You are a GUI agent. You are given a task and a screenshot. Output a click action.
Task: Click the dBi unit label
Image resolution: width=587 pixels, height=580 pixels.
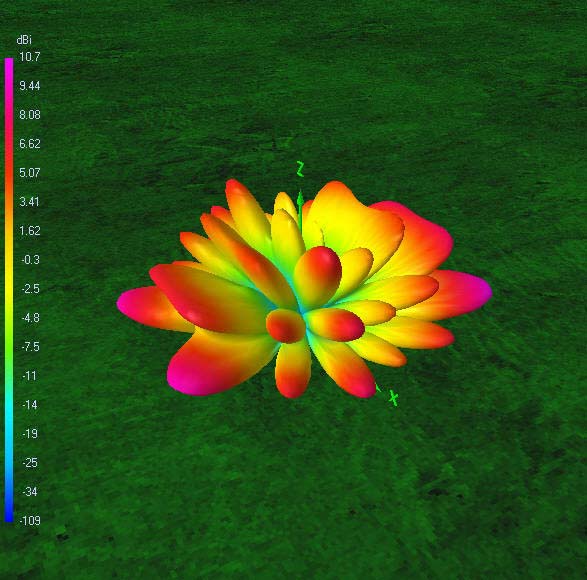tap(24, 40)
